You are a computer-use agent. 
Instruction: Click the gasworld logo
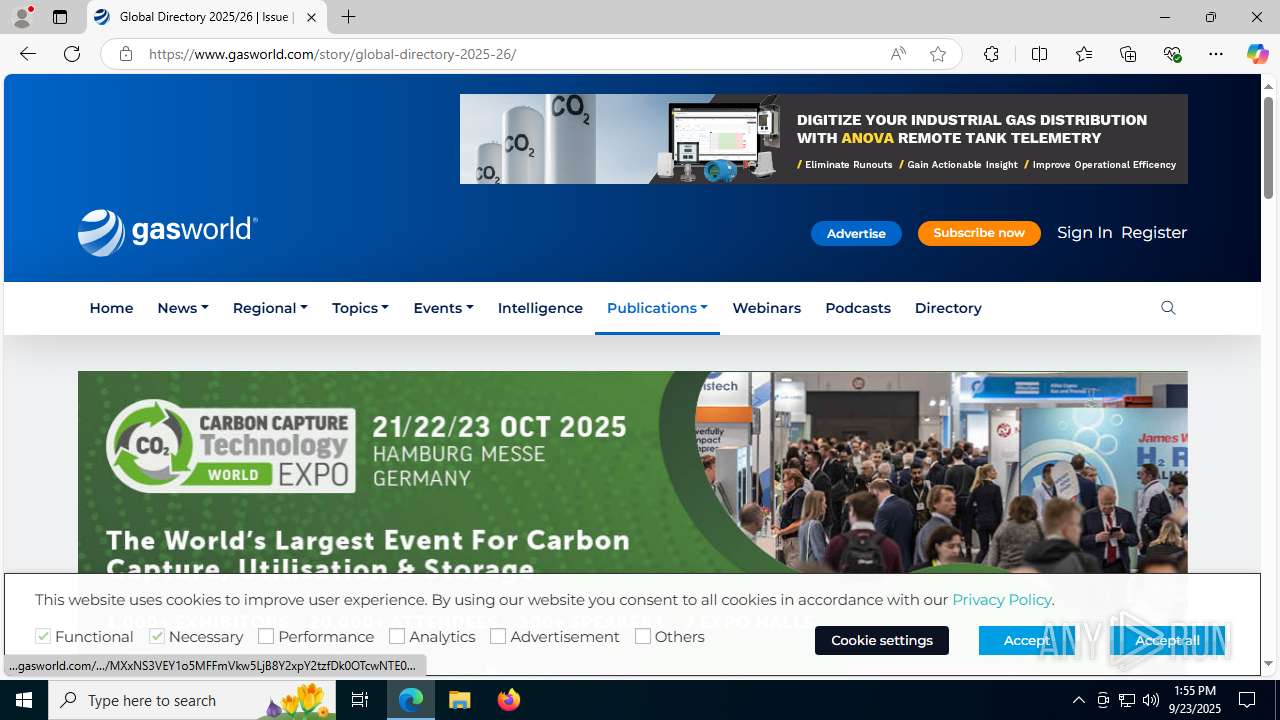point(168,232)
